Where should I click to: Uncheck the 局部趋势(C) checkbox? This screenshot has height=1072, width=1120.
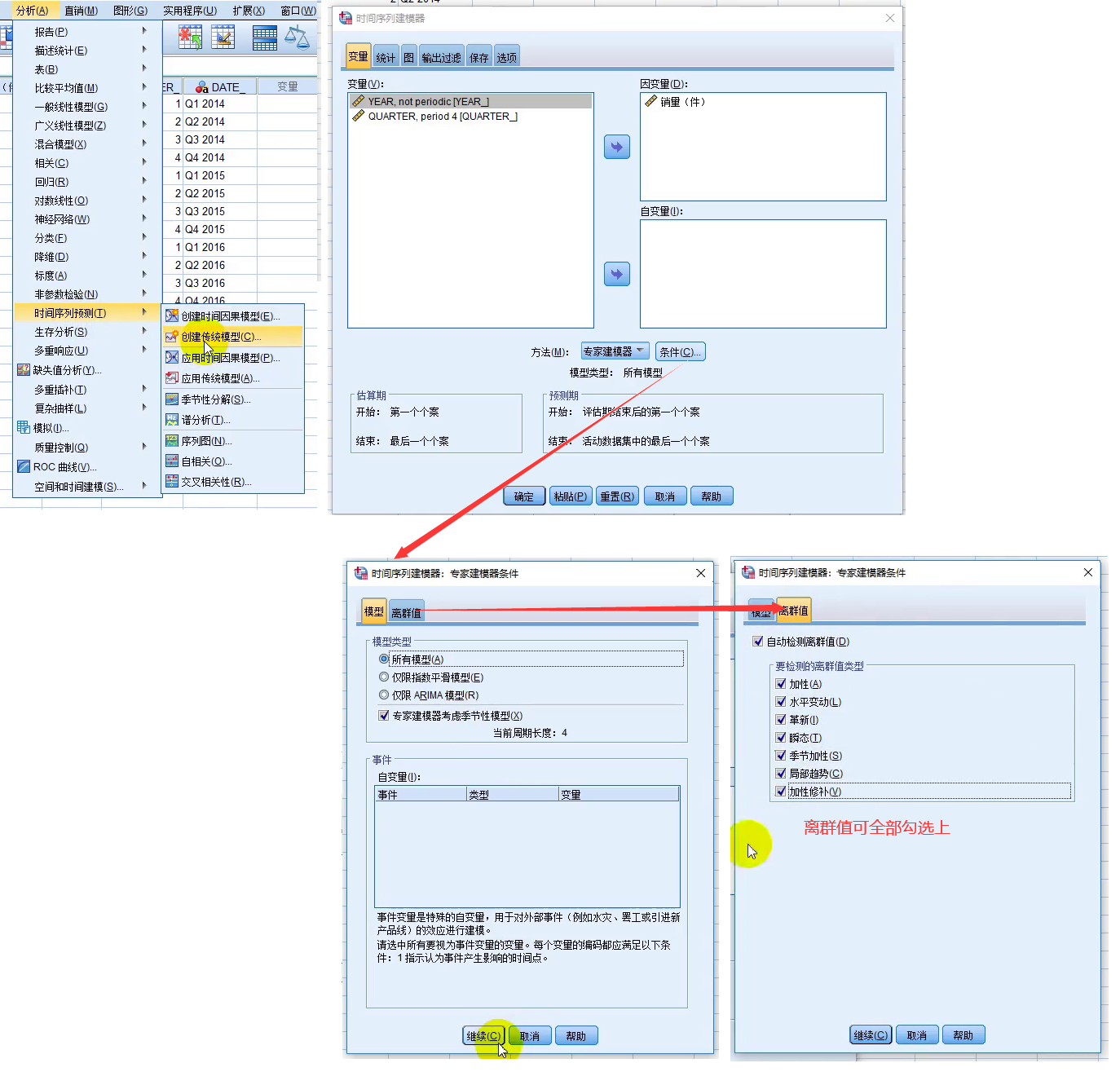point(781,773)
